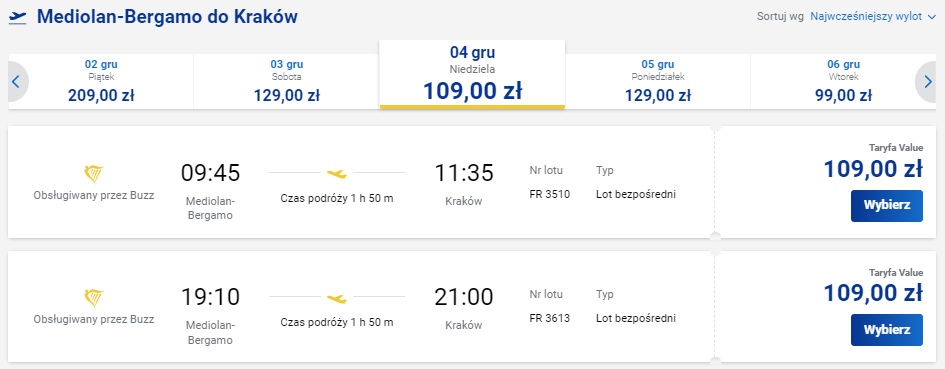Select the 03 gru Sobota date tab

[x=286, y=81]
